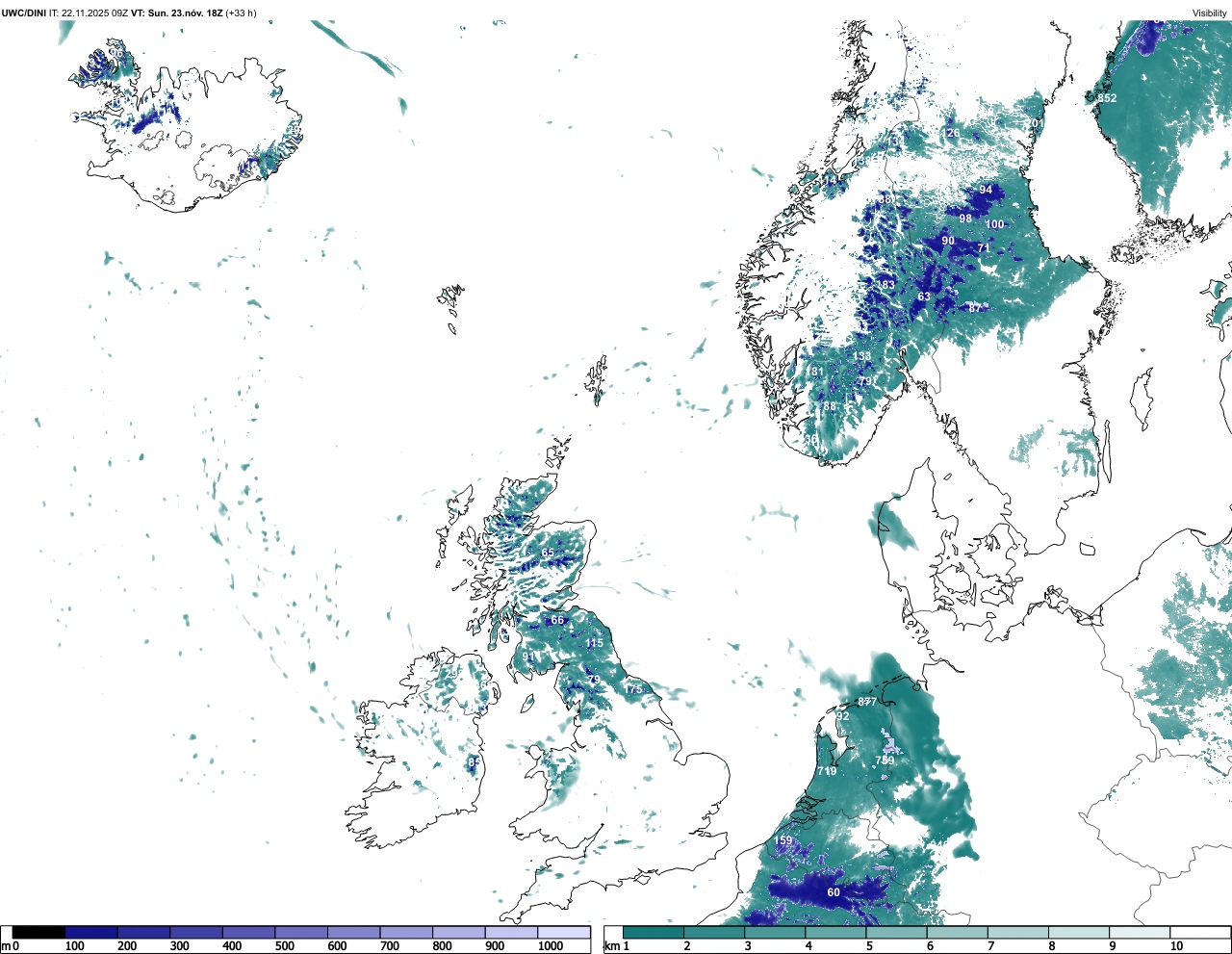Click the '159' visibility value on the map

coord(783,840)
